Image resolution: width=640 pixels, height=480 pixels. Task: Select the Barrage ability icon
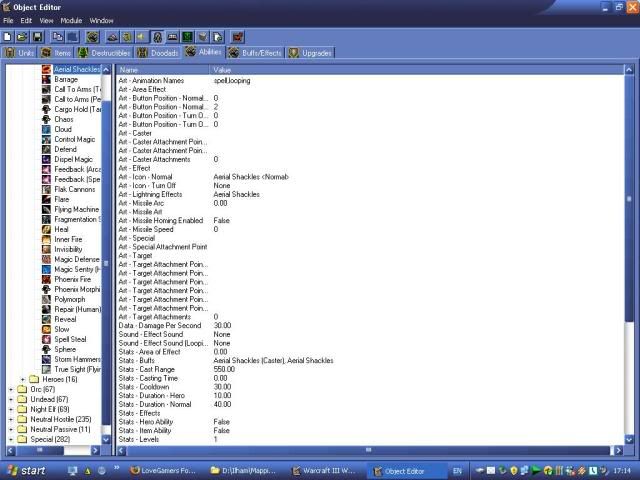(x=47, y=79)
